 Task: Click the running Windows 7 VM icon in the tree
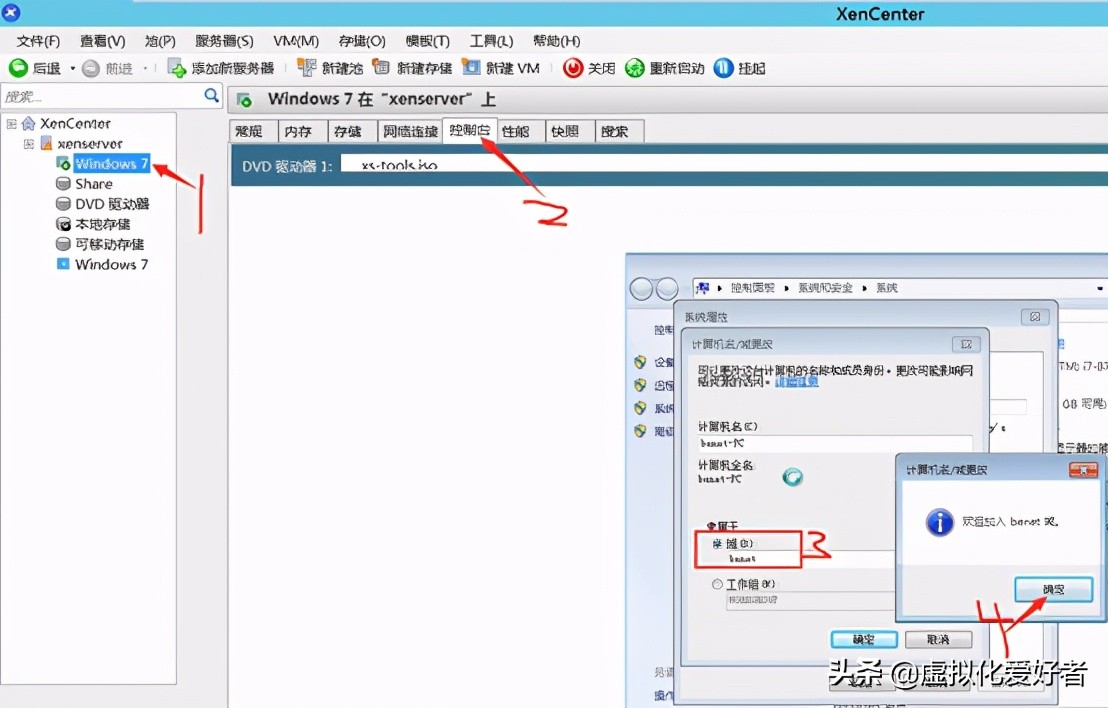(x=63, y=163)
